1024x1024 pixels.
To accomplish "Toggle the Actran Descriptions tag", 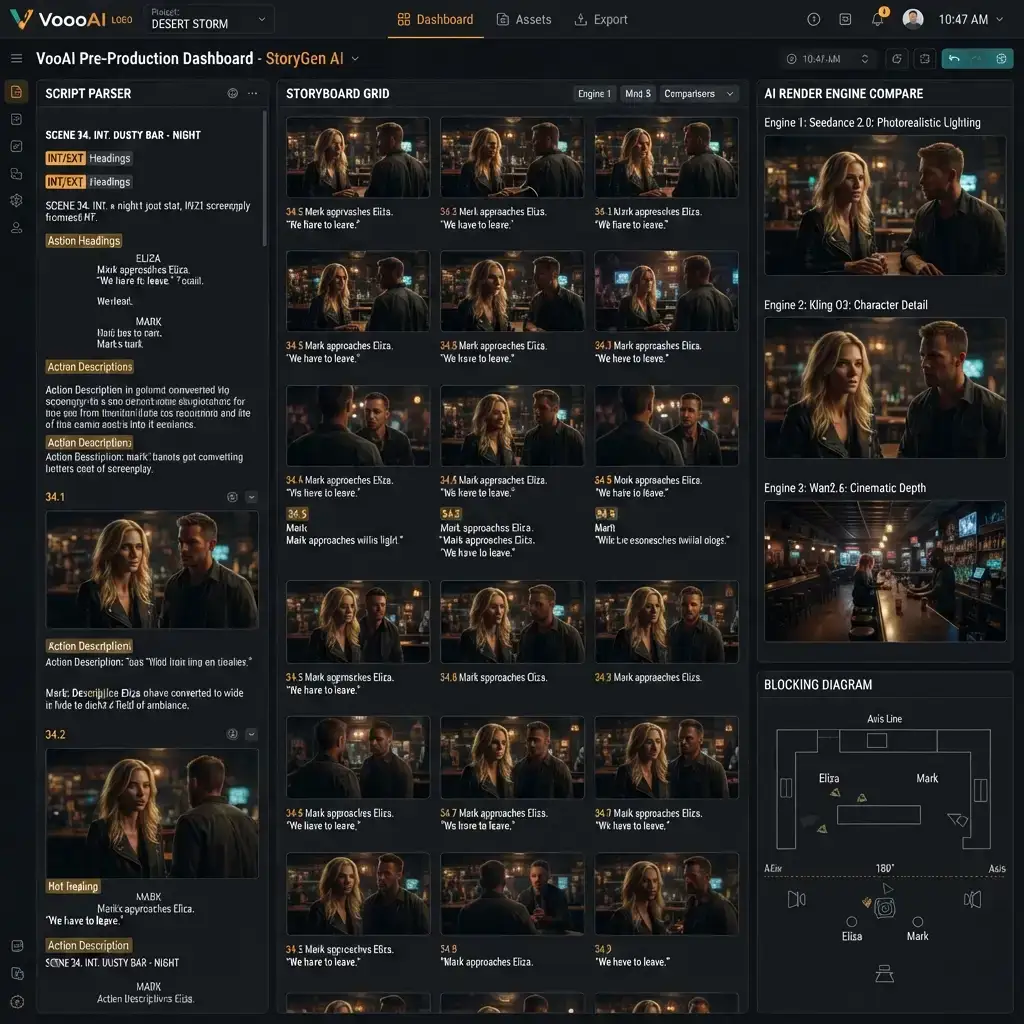I will tap(89, 366).
